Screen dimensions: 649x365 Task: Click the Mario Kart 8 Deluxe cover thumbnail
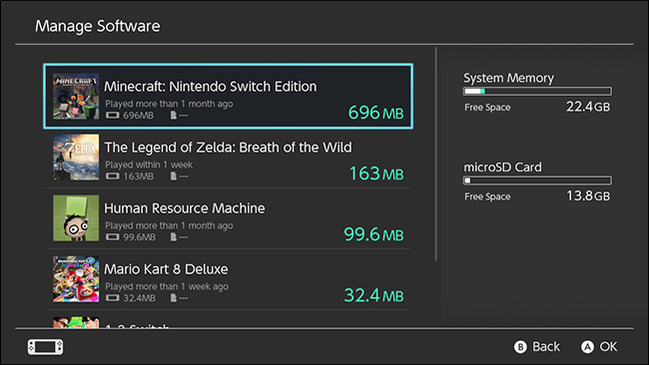click(76, 279)
